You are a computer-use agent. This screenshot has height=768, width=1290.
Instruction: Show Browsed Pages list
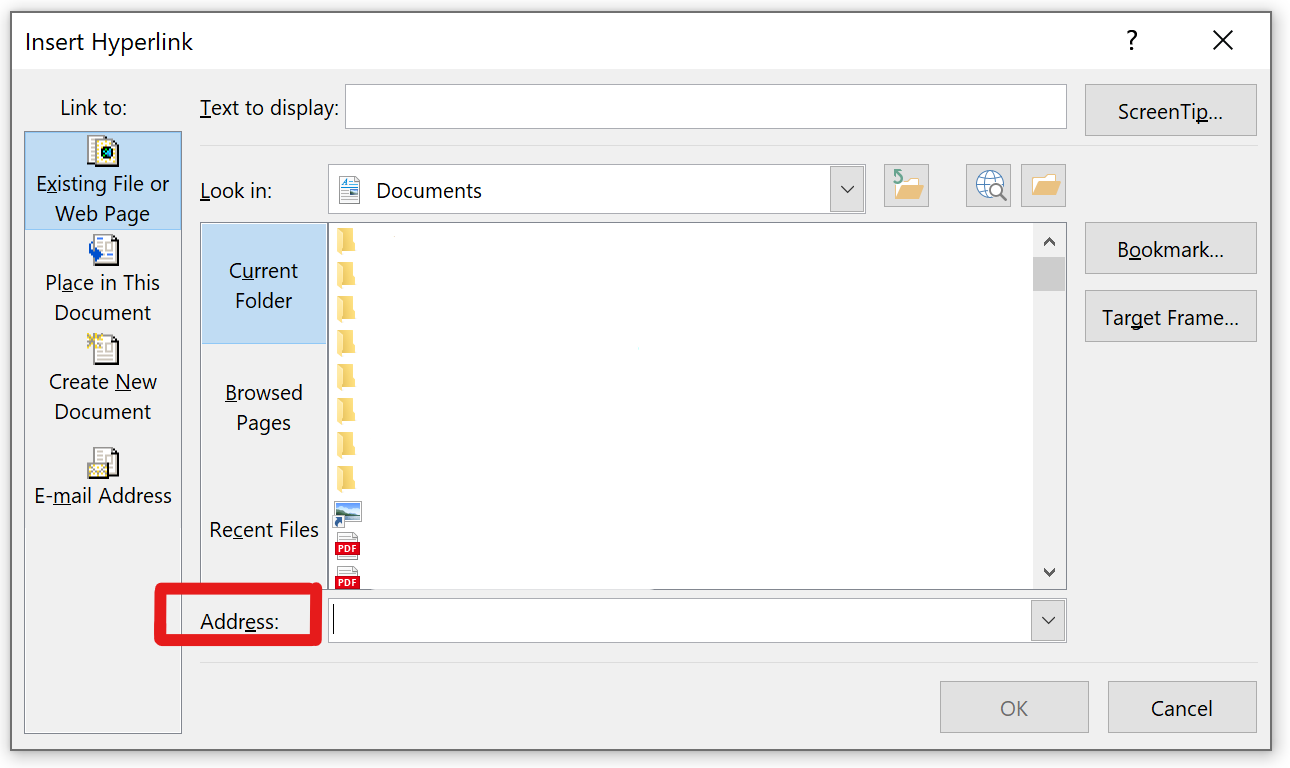(x=264, y=407)
